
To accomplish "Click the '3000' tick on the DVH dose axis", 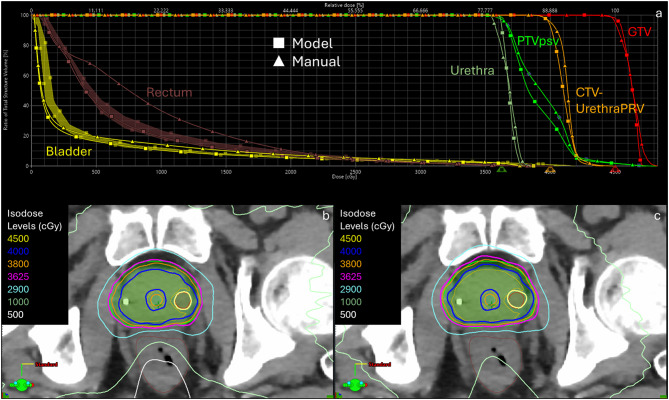I will (420, 172).
